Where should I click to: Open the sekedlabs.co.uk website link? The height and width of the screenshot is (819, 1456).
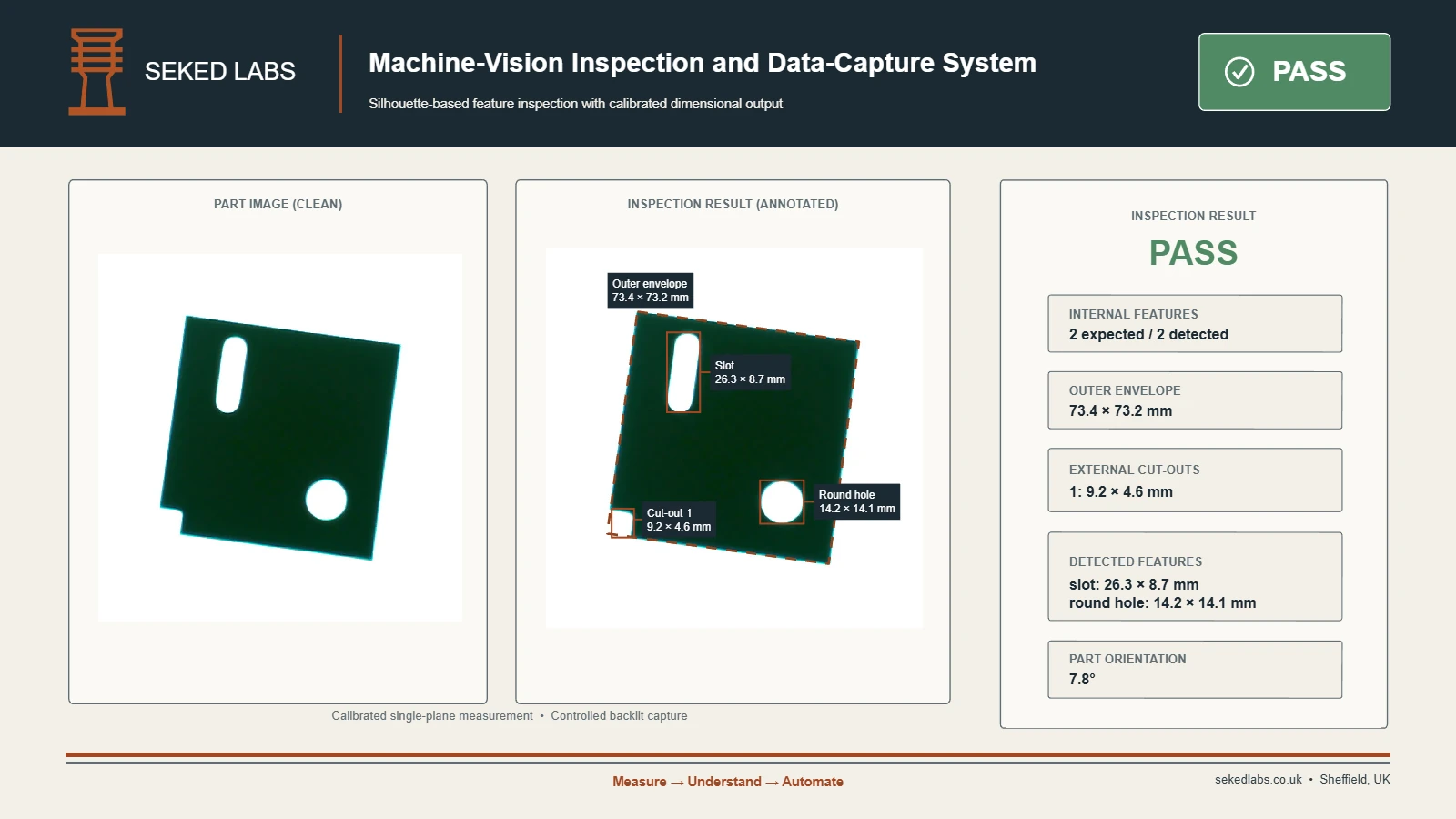click(x=1259, y=780)
